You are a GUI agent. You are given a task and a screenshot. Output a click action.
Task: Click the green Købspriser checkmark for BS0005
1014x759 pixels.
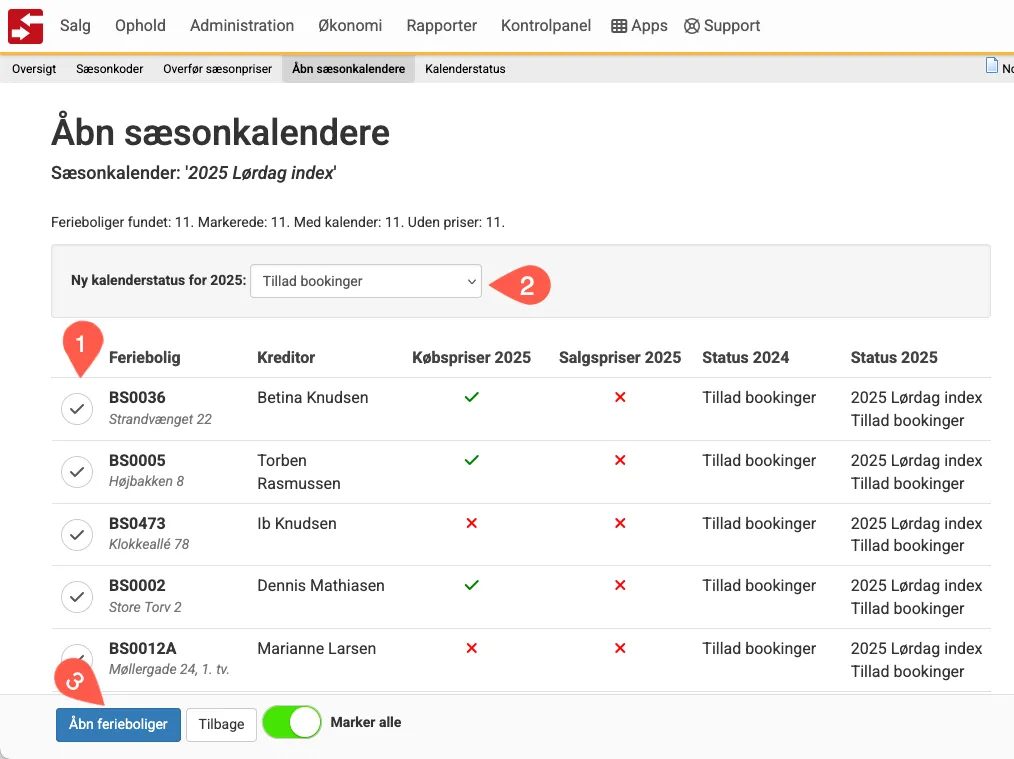471,460
